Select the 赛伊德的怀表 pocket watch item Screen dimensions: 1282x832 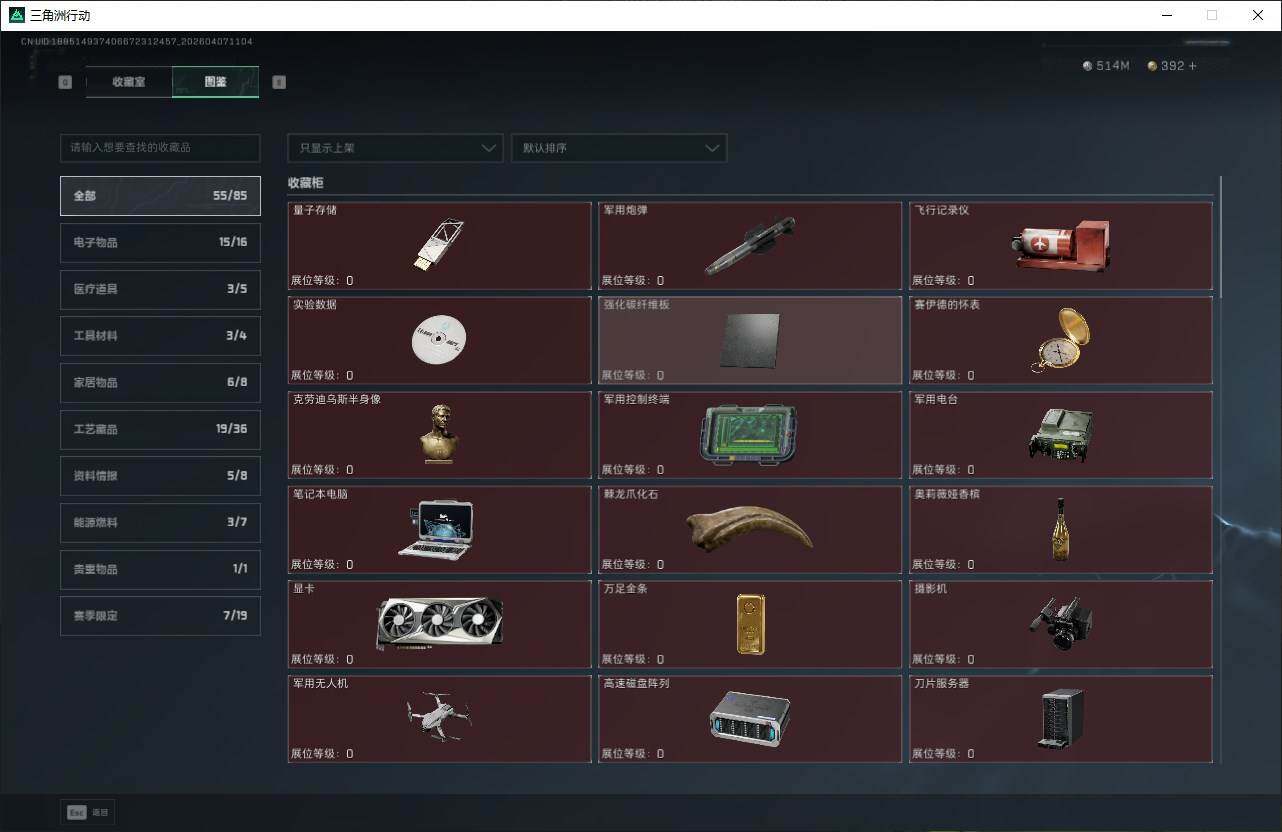tap(1061, 340)
